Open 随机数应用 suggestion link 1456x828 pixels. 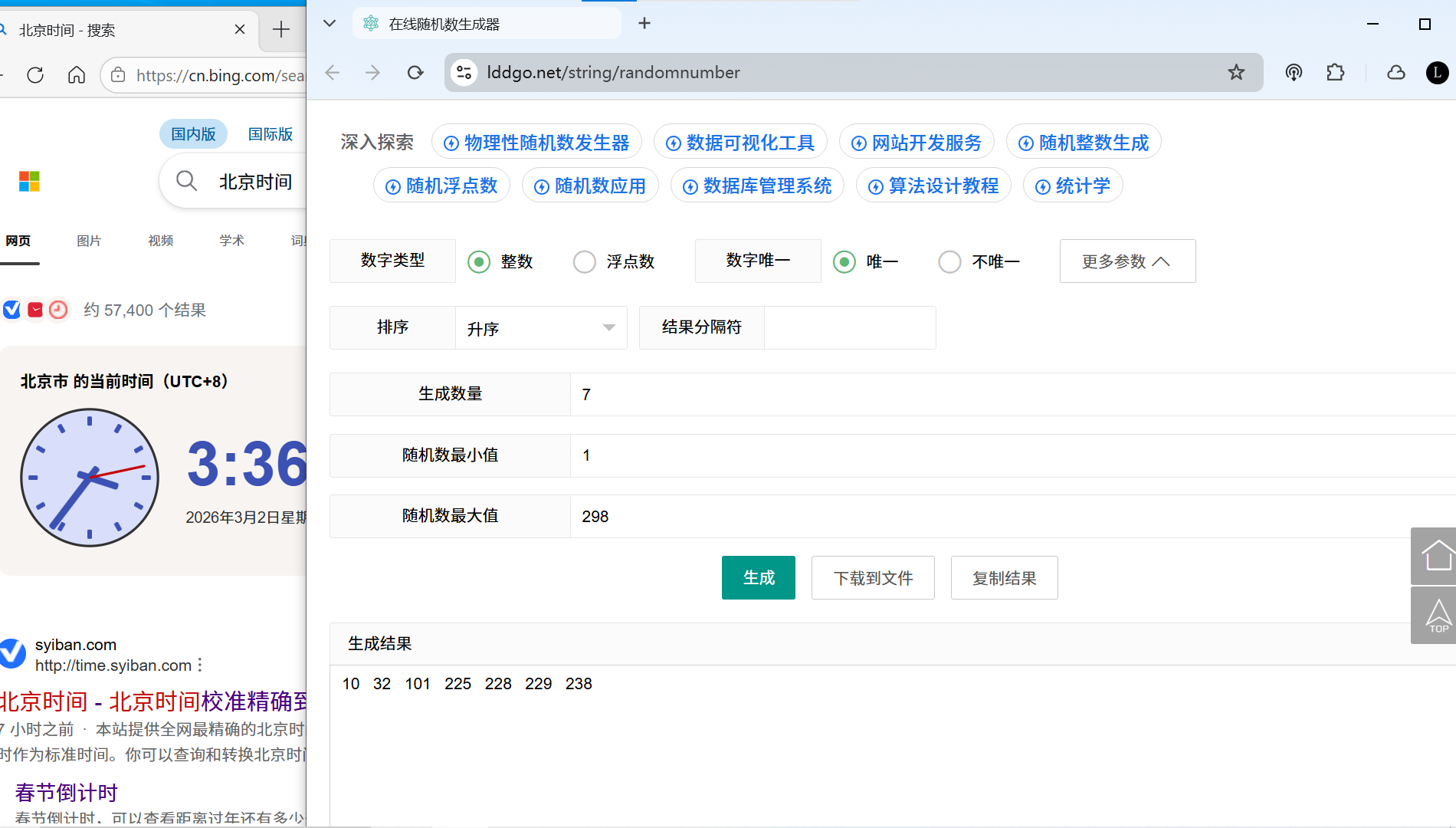(590, 186)
